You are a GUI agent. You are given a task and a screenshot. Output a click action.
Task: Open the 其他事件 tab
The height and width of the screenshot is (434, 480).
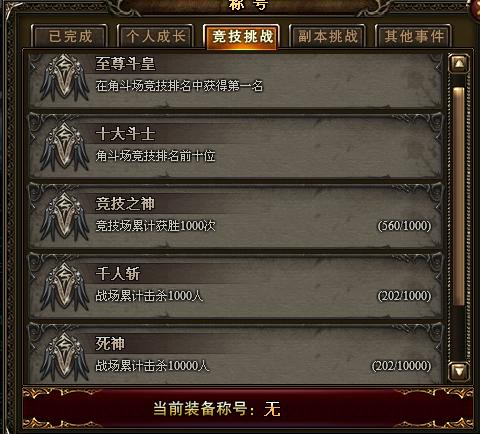(414, 36)
